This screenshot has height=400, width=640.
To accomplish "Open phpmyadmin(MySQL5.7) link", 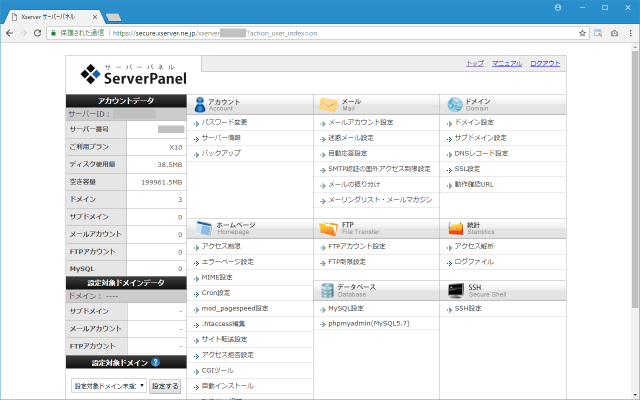I will coord(367,324).
